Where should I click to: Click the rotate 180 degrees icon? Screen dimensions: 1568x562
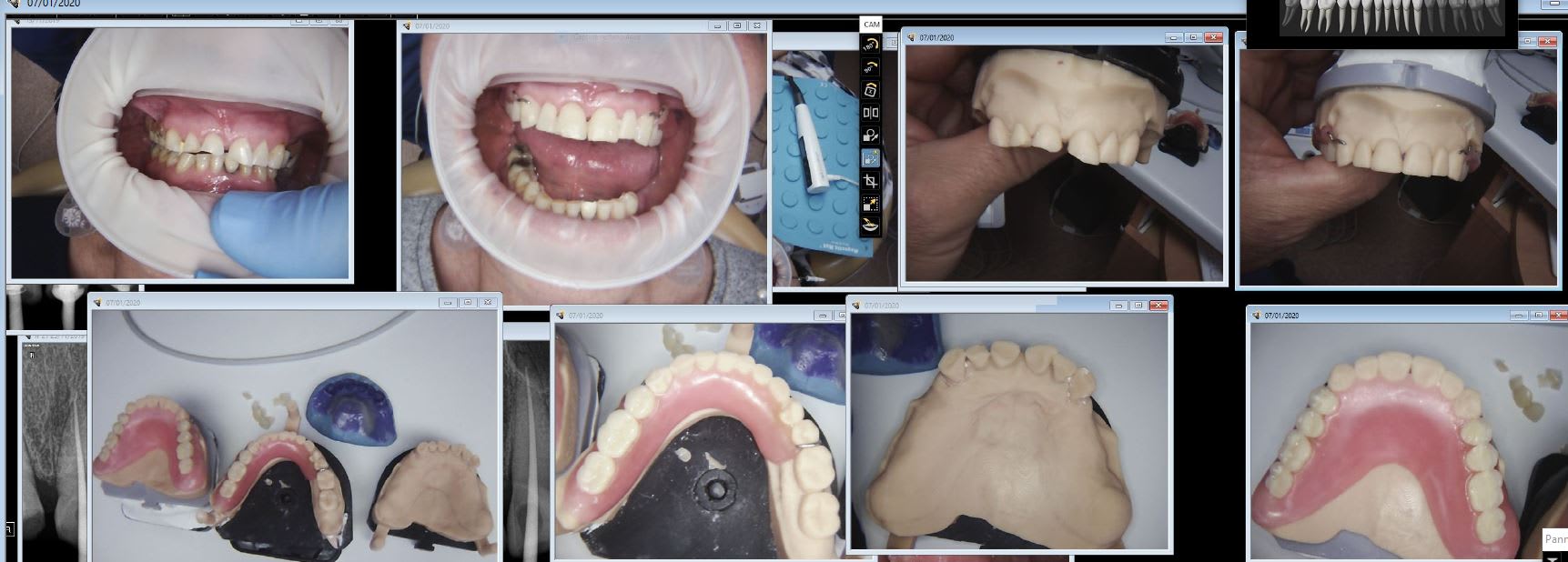click(871, 45)
